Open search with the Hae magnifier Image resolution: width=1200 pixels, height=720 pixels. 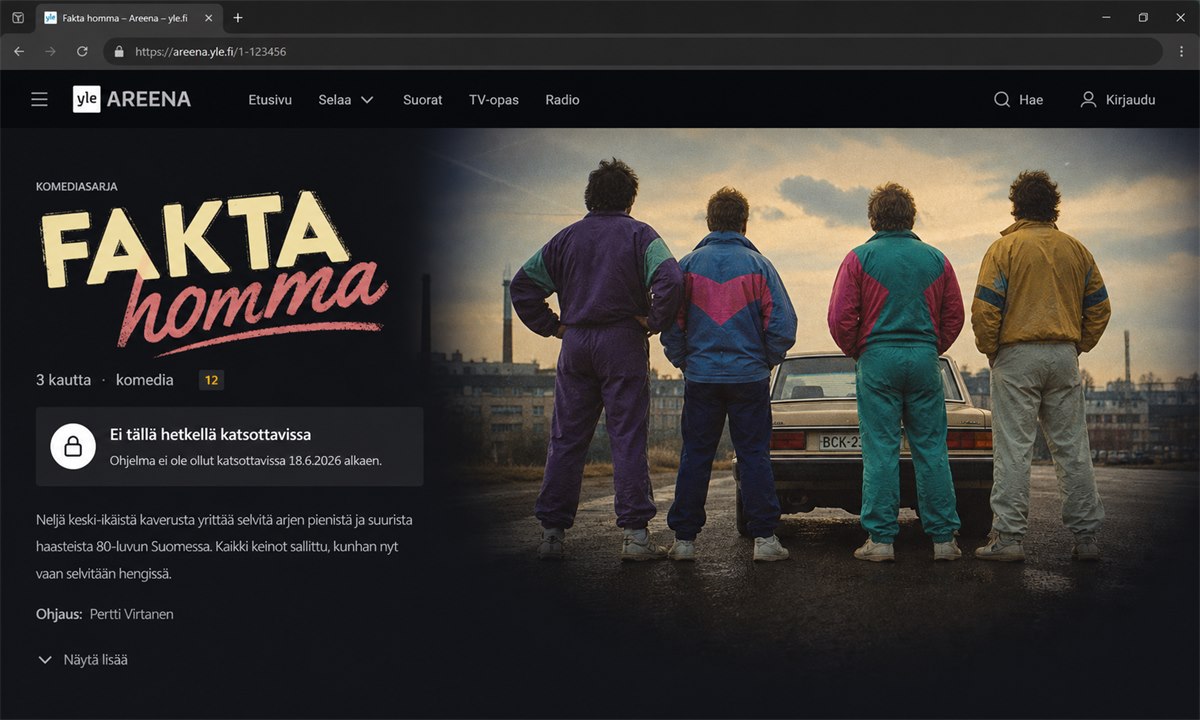tap(1018, 100)
